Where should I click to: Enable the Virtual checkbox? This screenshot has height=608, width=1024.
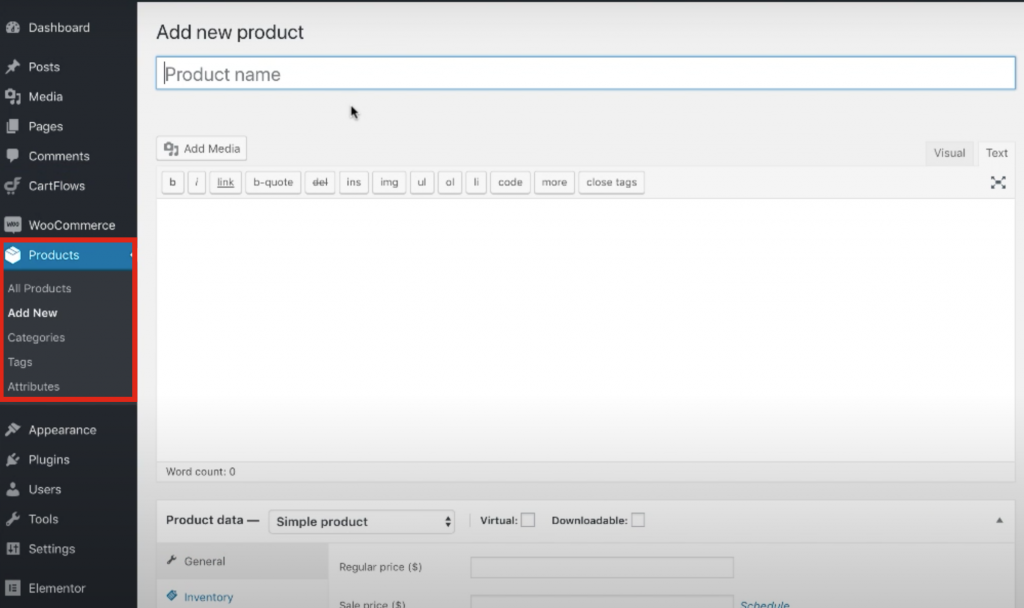click(528, 520)
